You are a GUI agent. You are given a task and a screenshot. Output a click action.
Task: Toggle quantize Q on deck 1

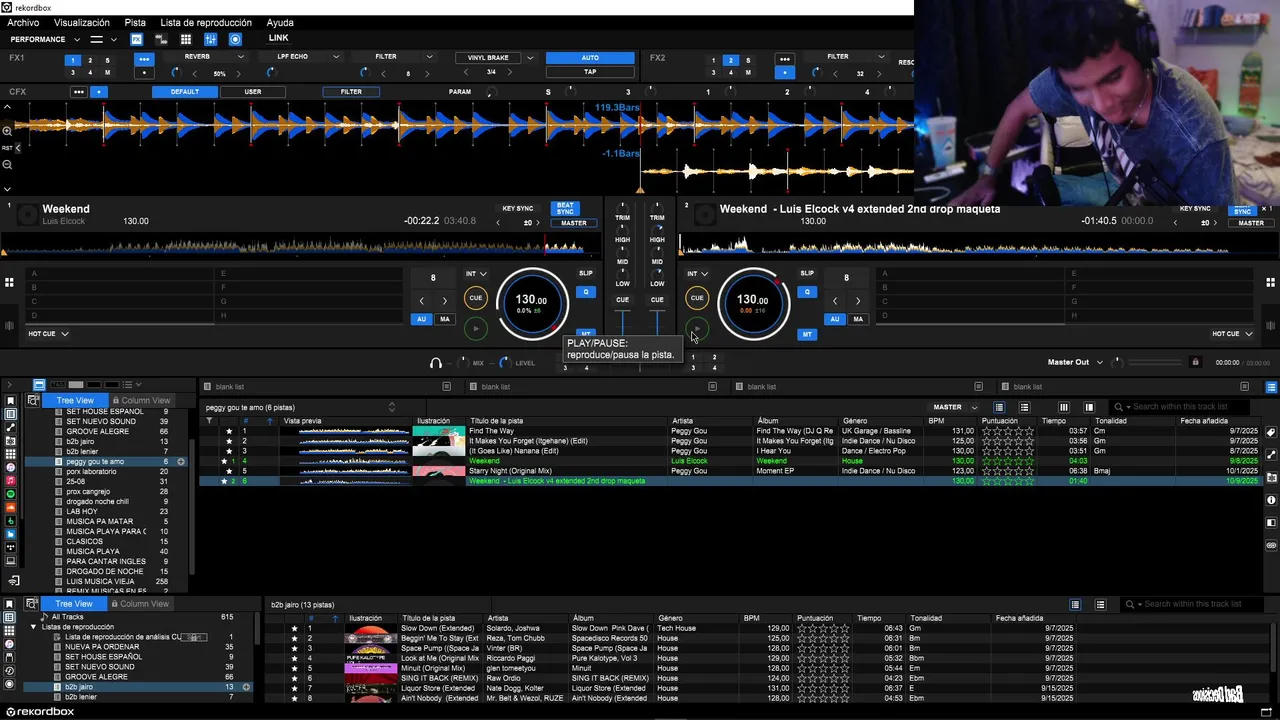point(586,292)
